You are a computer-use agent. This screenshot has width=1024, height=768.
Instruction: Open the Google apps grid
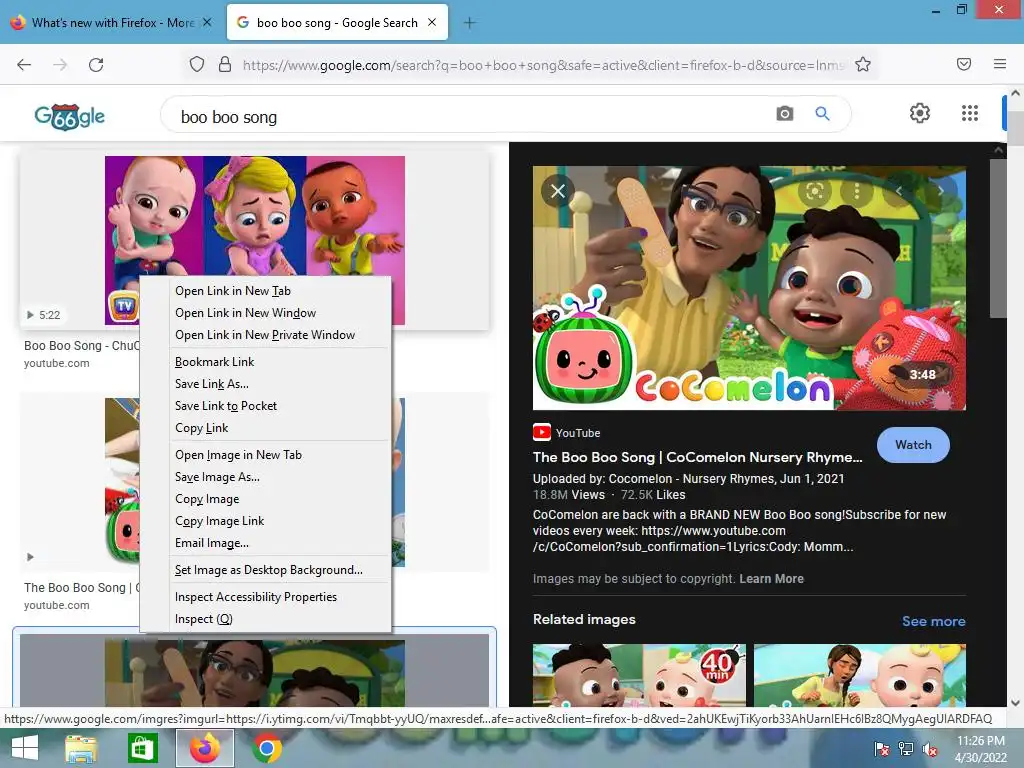pyautogui.click(x=970, y=113)
